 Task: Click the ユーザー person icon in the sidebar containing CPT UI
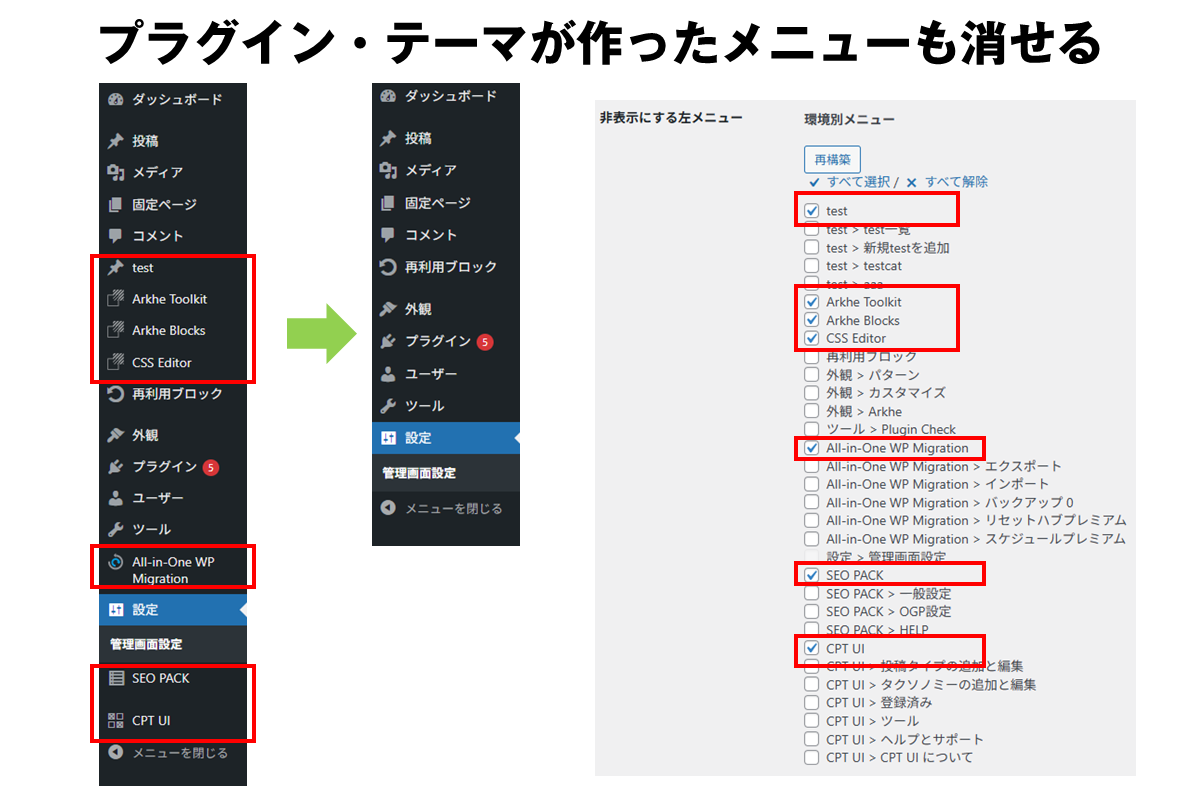pyautogui.click(x=115, y=498)
